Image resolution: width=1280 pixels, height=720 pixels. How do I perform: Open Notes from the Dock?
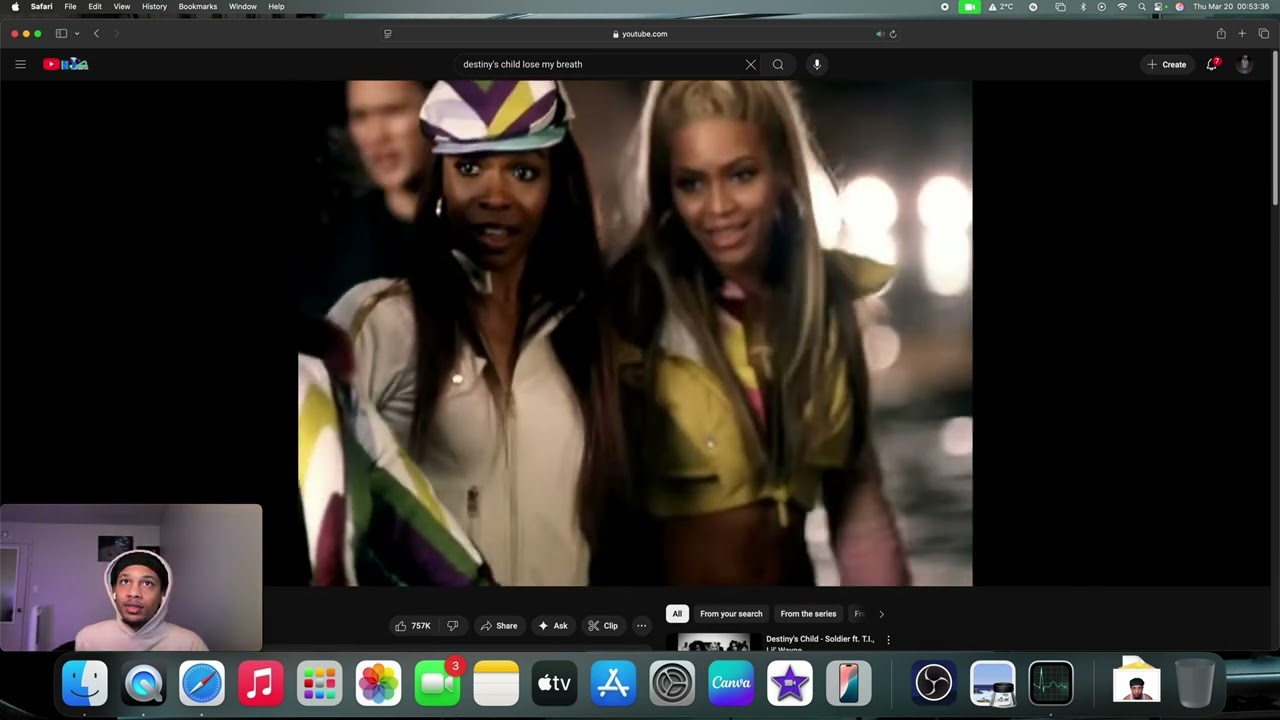point(496,684)
